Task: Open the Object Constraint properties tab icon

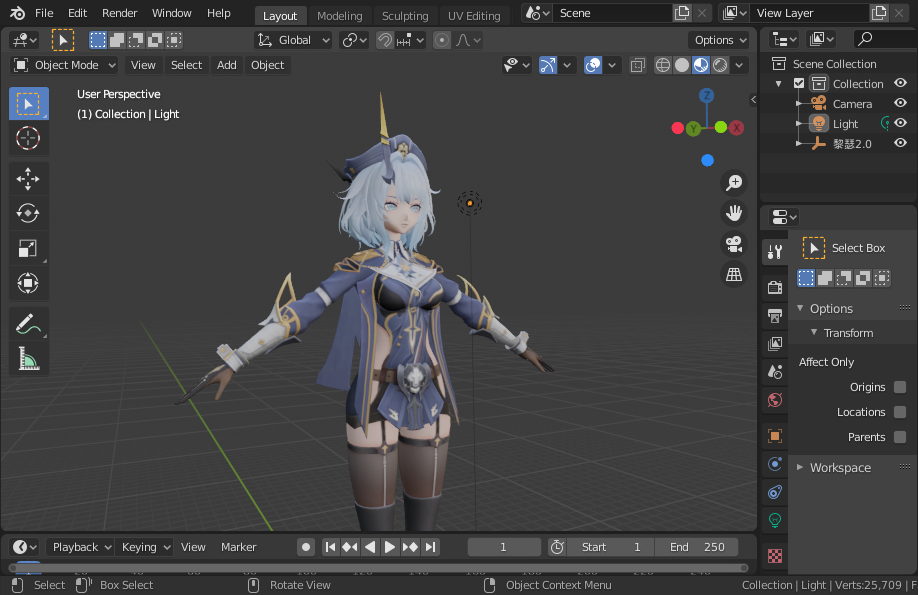Action: (775, 493)
